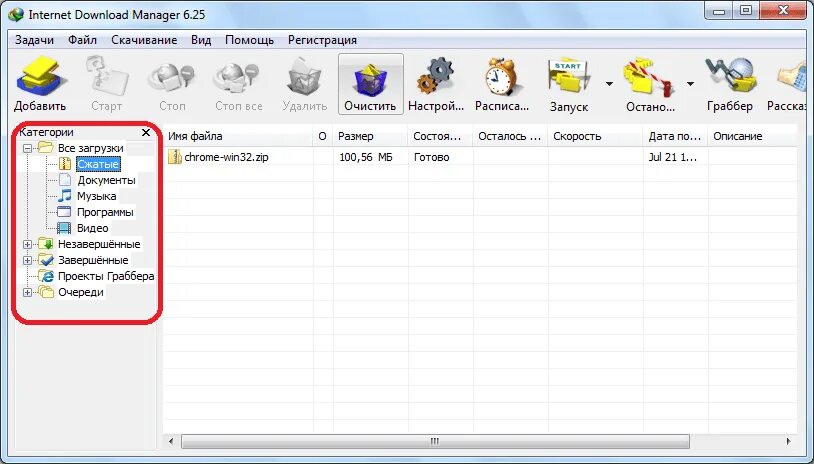Screen dimensions: 814x464
Task: Click the zip icon beside chrome-win32.zip
Action: [175, 157]
